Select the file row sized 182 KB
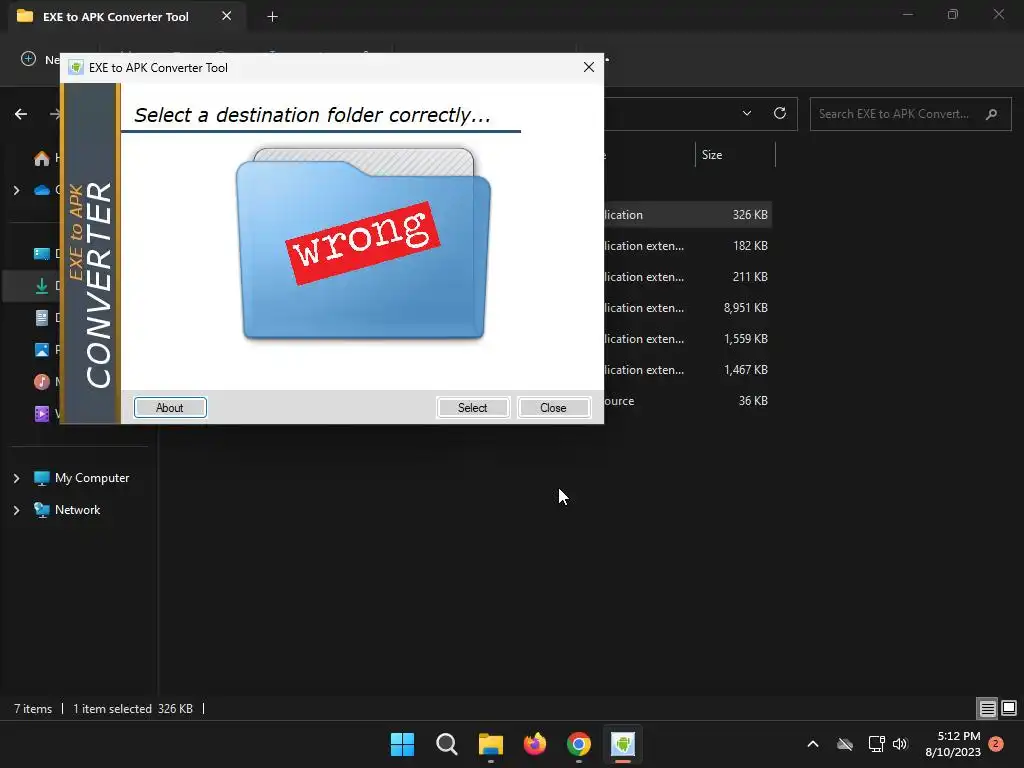Screen dimensions: 1024x768 point(687,246)
